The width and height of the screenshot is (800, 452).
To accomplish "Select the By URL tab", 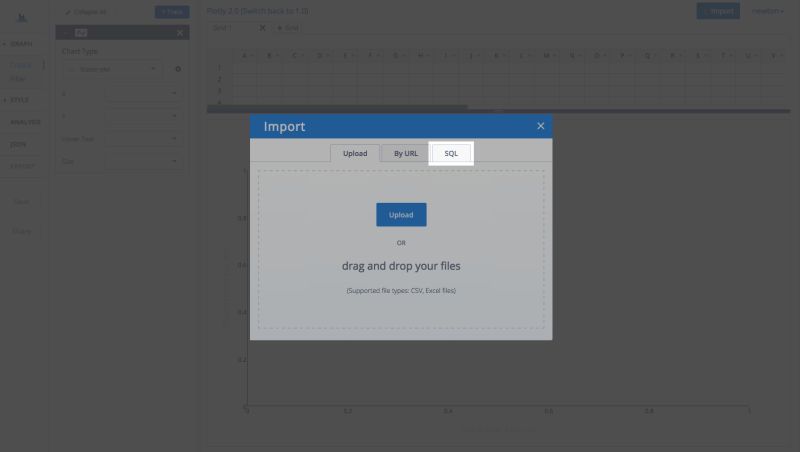I will pos(406,154).
